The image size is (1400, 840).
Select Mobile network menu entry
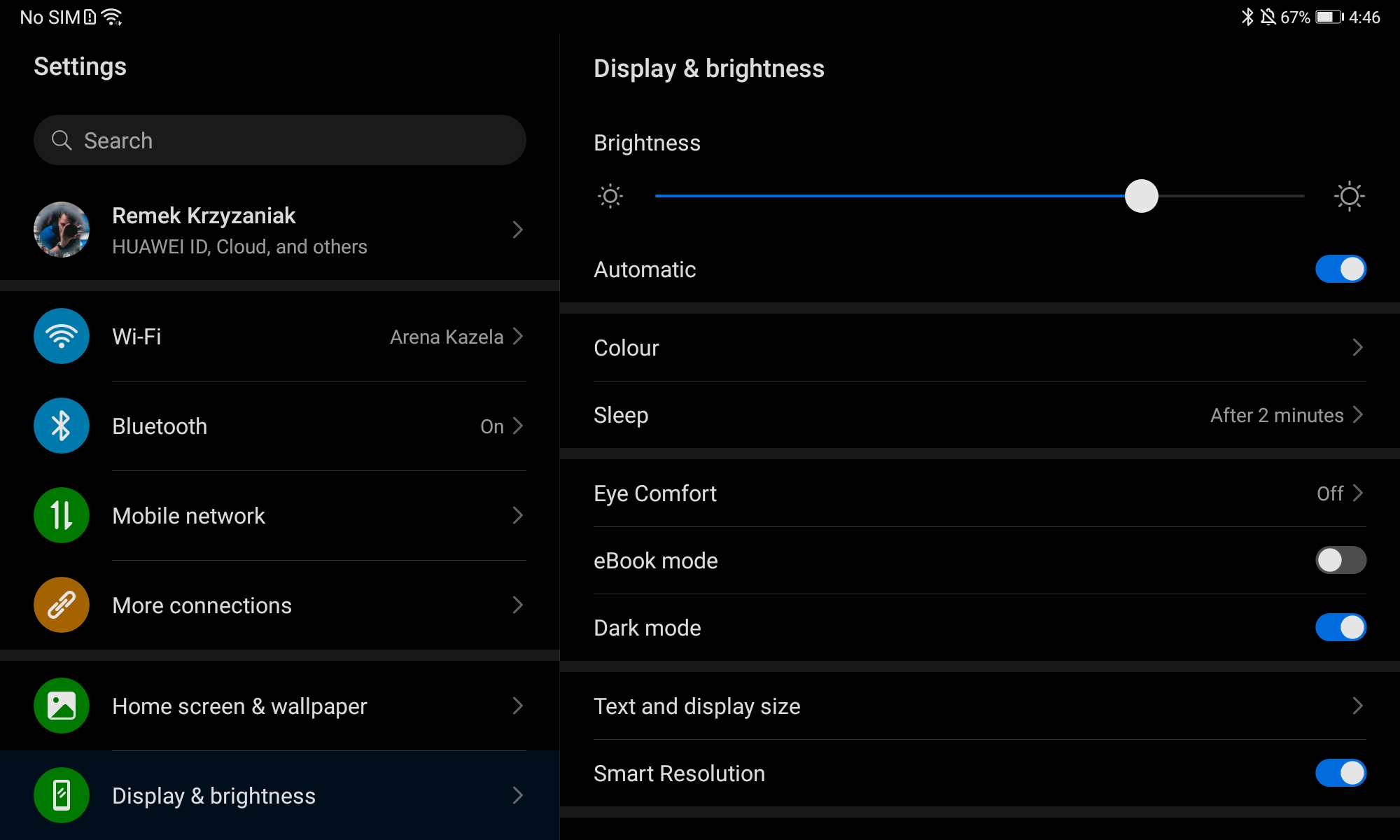tap(189, 516)
